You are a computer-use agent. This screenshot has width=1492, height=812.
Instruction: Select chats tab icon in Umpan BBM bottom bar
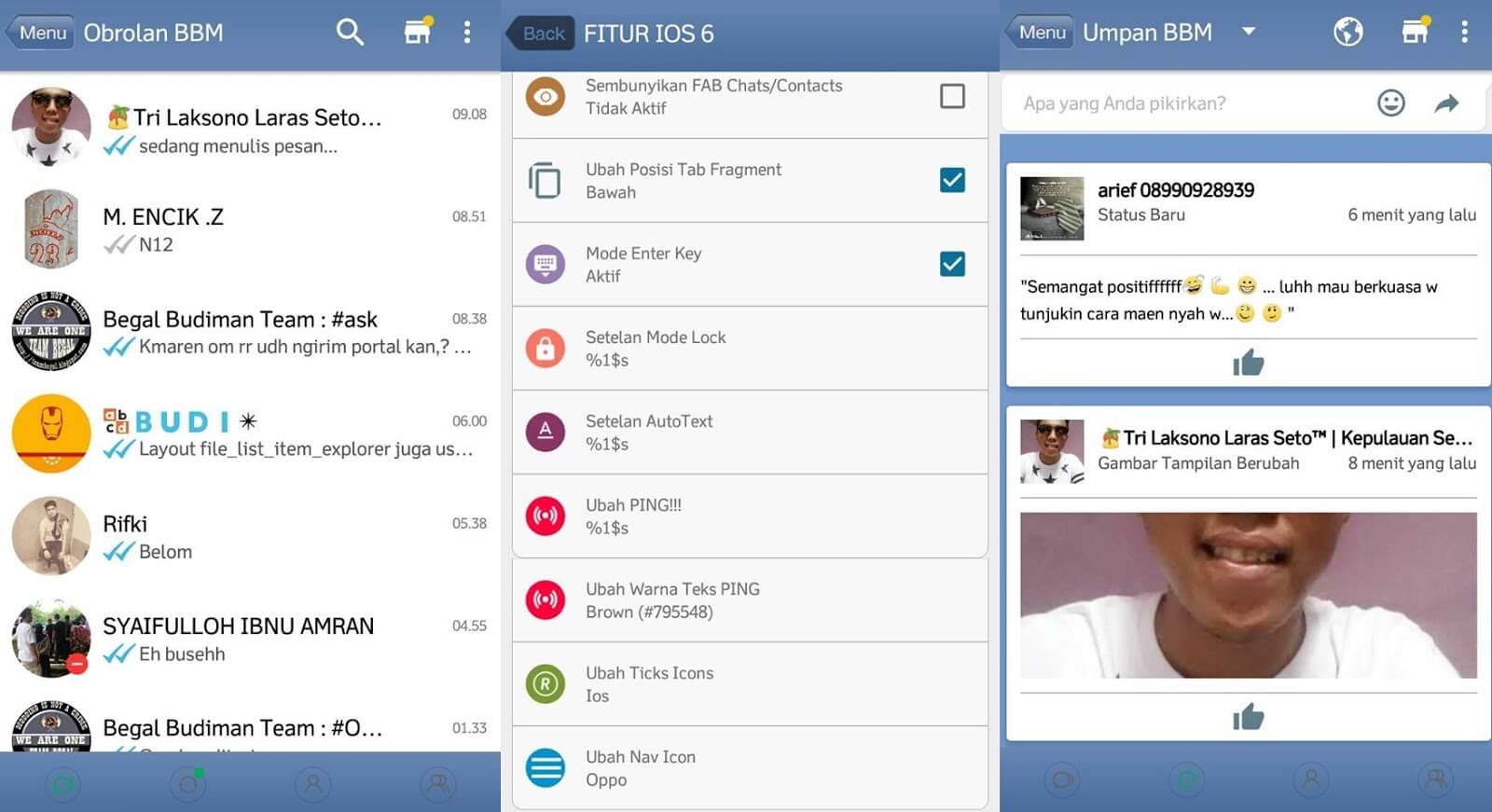pos(1062,778)
